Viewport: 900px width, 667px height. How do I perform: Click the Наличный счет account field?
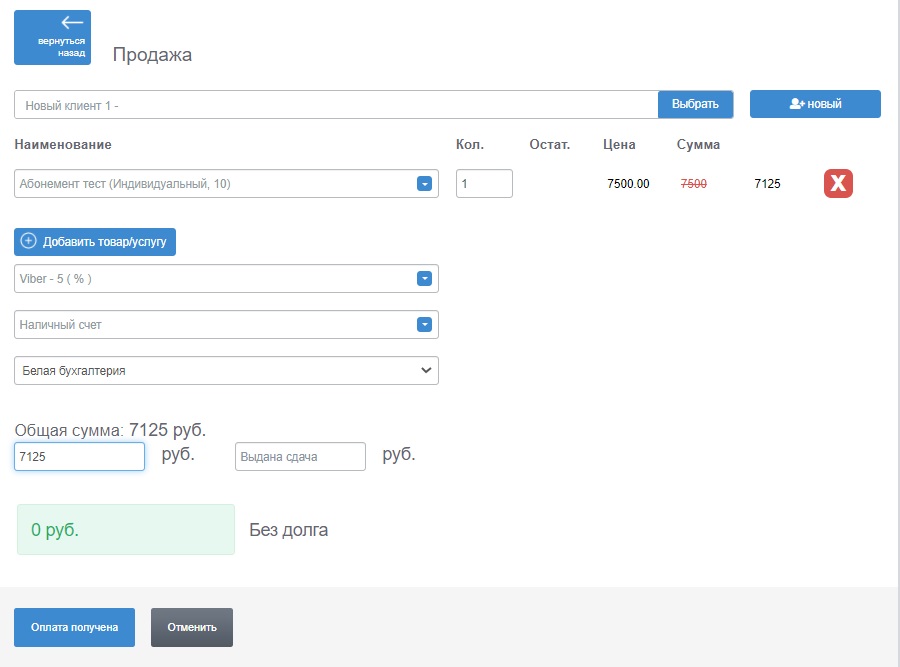(226, 325)
